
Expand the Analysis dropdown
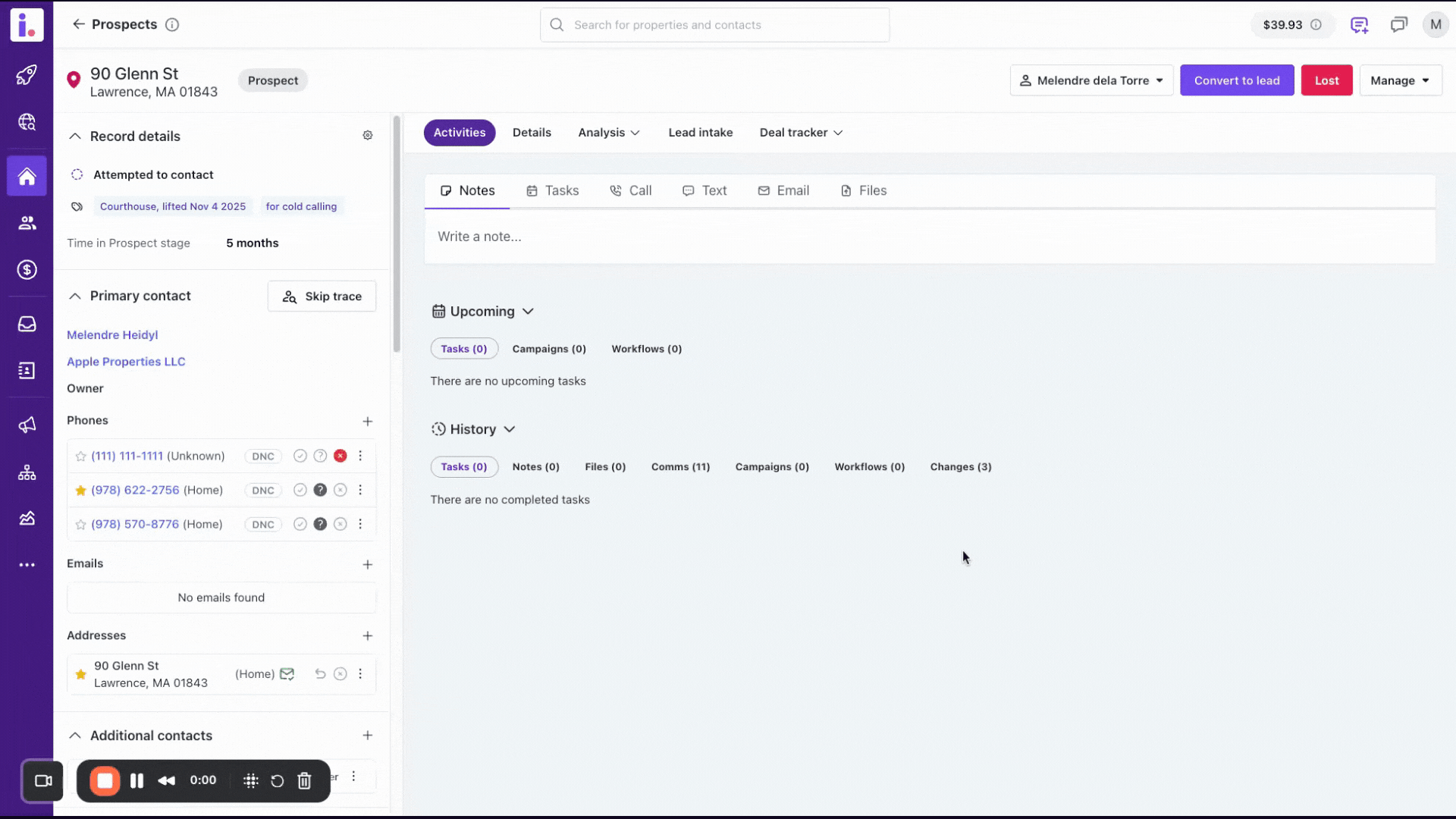click(608, 132)
